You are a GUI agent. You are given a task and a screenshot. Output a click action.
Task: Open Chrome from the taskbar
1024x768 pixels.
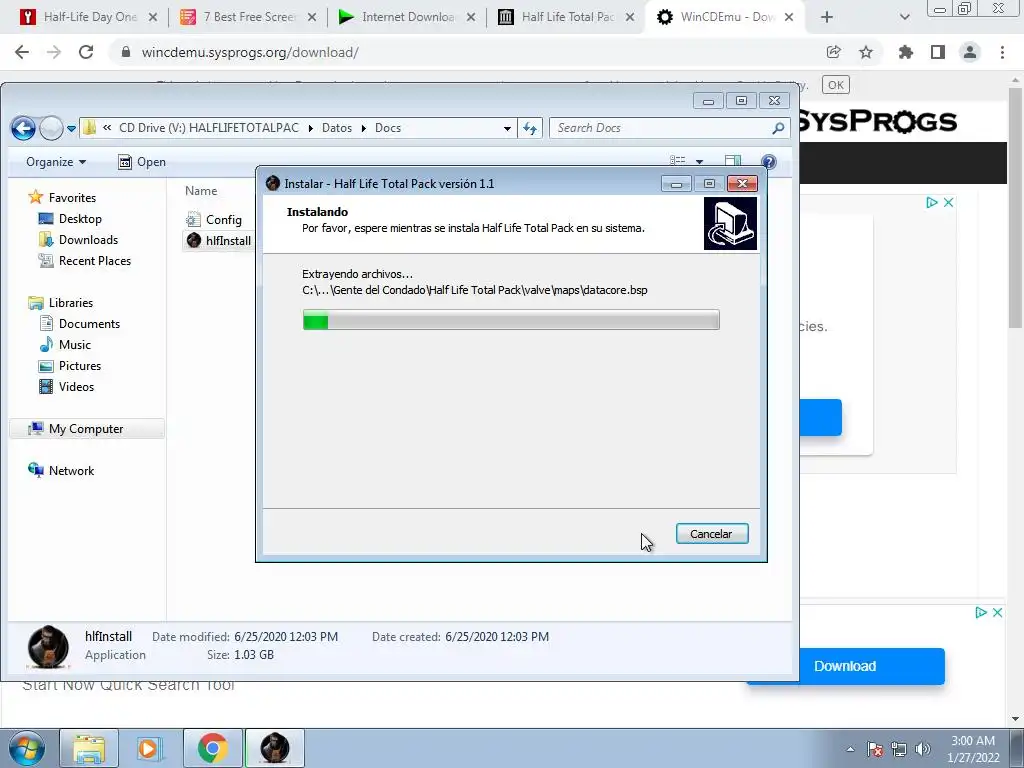pyautogui.click(x=212, y=748)
